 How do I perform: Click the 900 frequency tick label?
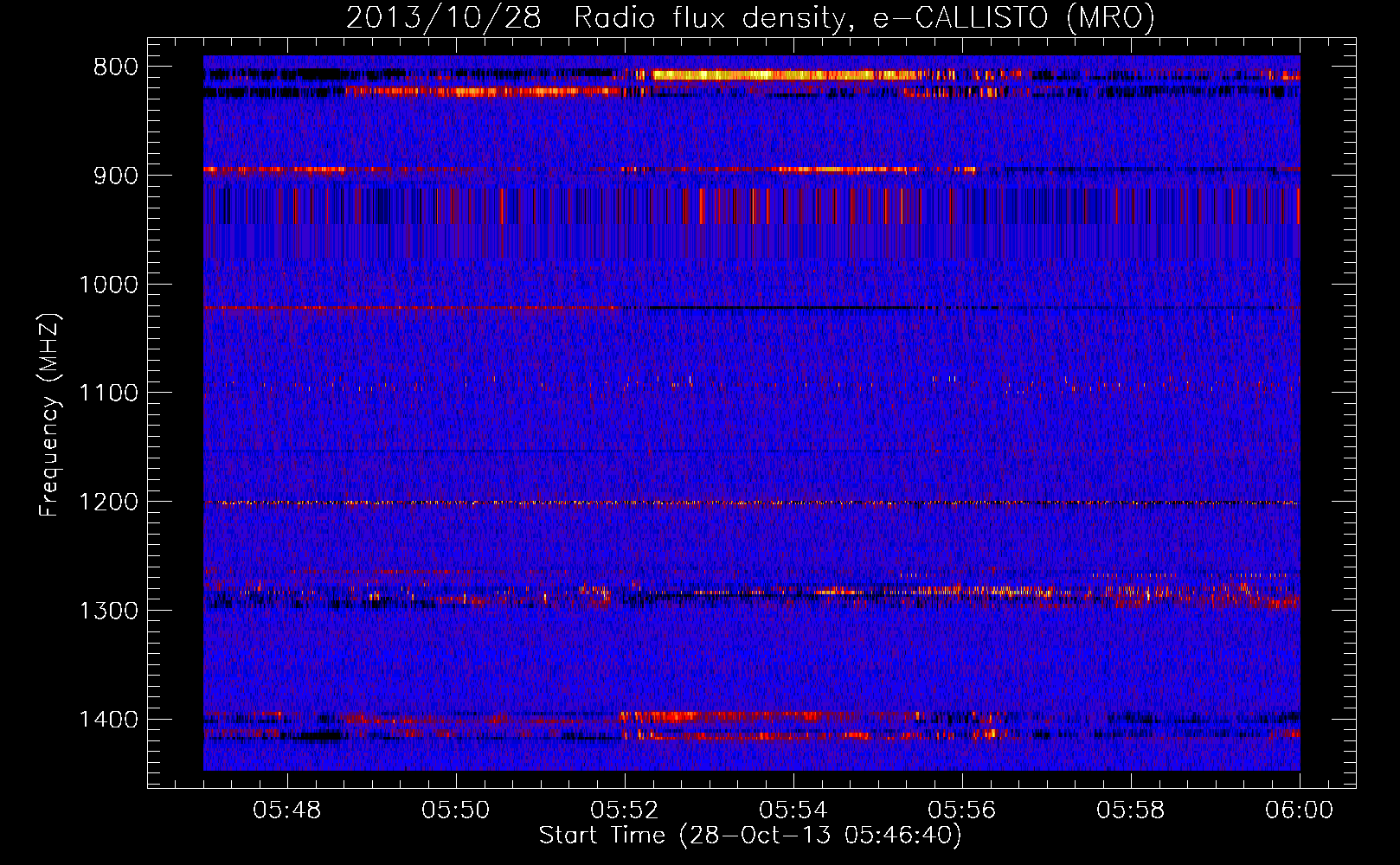[115, 176]
